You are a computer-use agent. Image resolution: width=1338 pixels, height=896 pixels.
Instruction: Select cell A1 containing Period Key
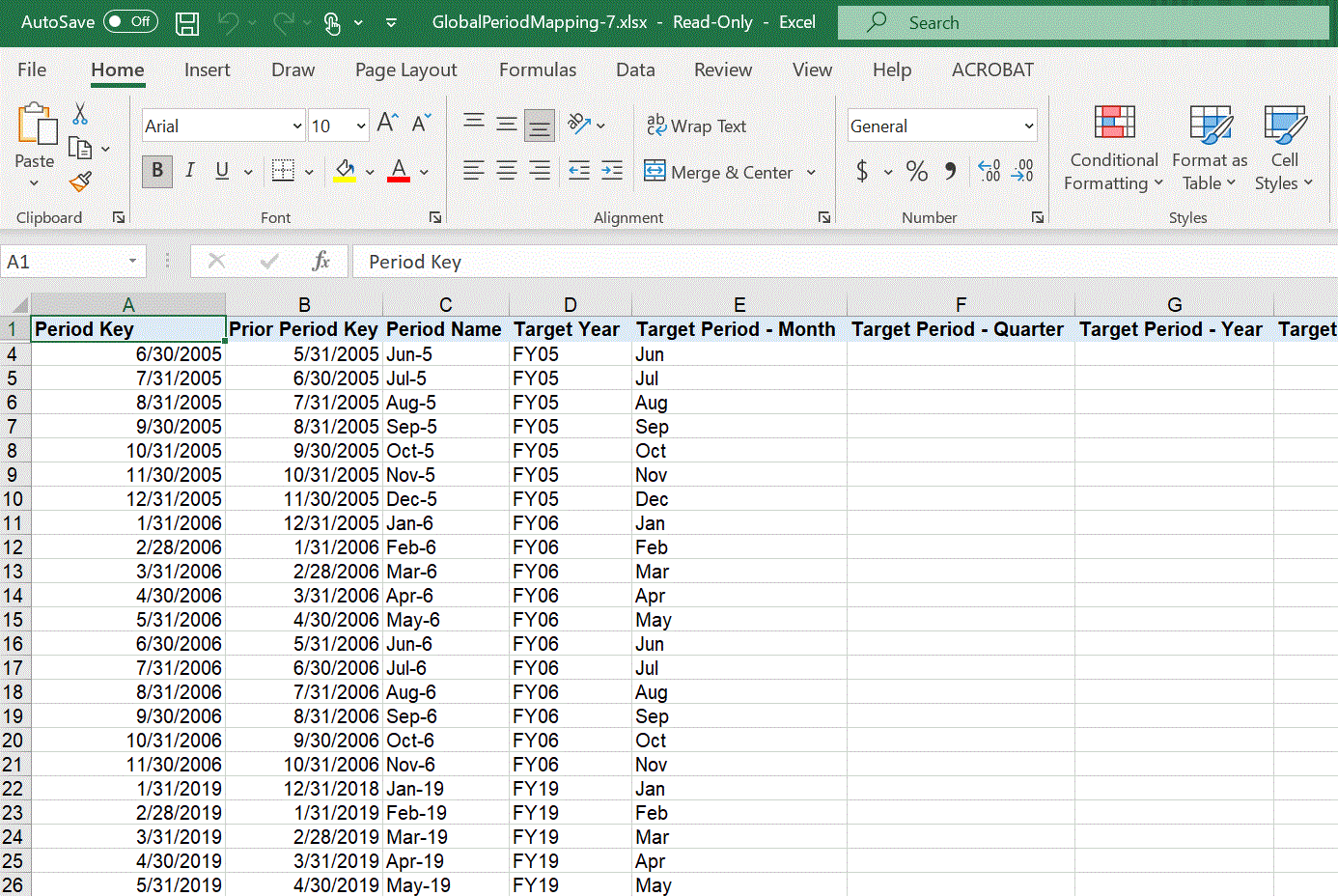(x=128, y=328)
